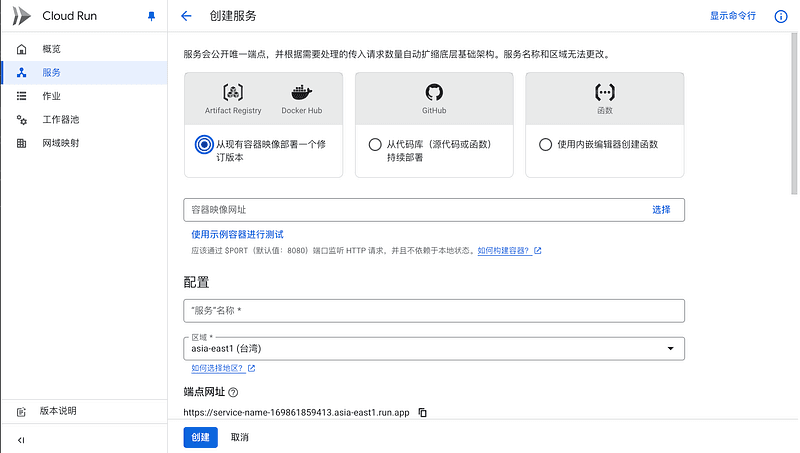Viewport: 800px width, 453px height.
Task: Click the back arrow beside 创建服务
Action: click(186, 16)
